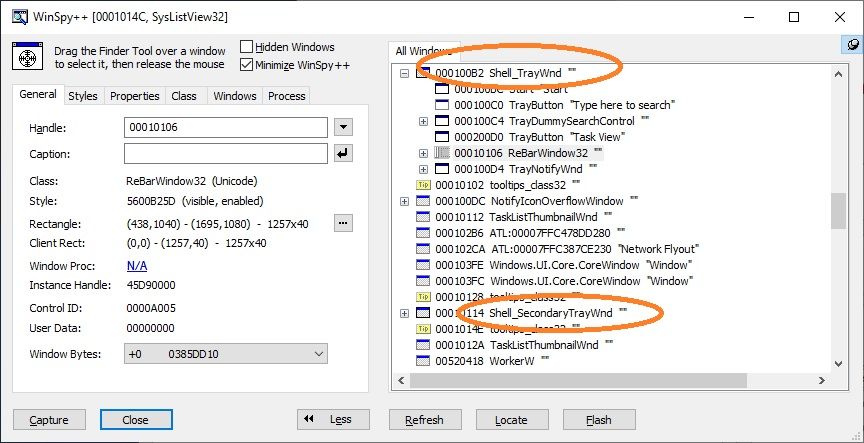The height and width of the screenshot is (443, 864).
Task: Click the tree scroll left arrow
Action: [x=401, y=380]
